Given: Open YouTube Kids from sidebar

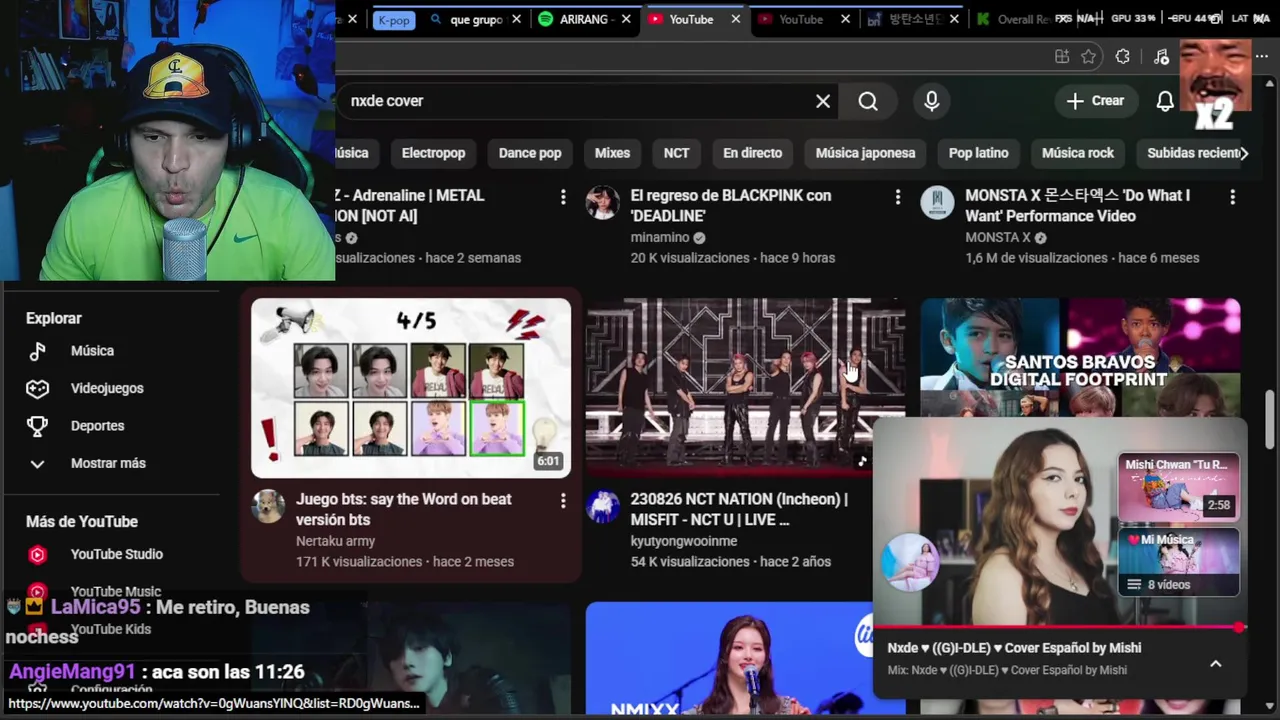Looking at the screenshot, I should (x=112, y=629).
